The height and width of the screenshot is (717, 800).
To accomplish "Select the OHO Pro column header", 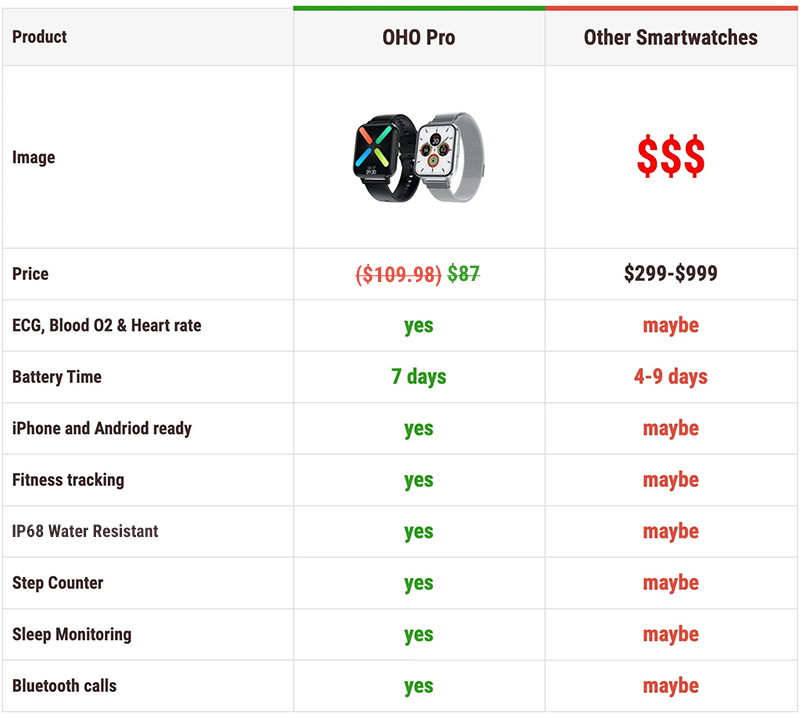I will [x=419, y=38].
